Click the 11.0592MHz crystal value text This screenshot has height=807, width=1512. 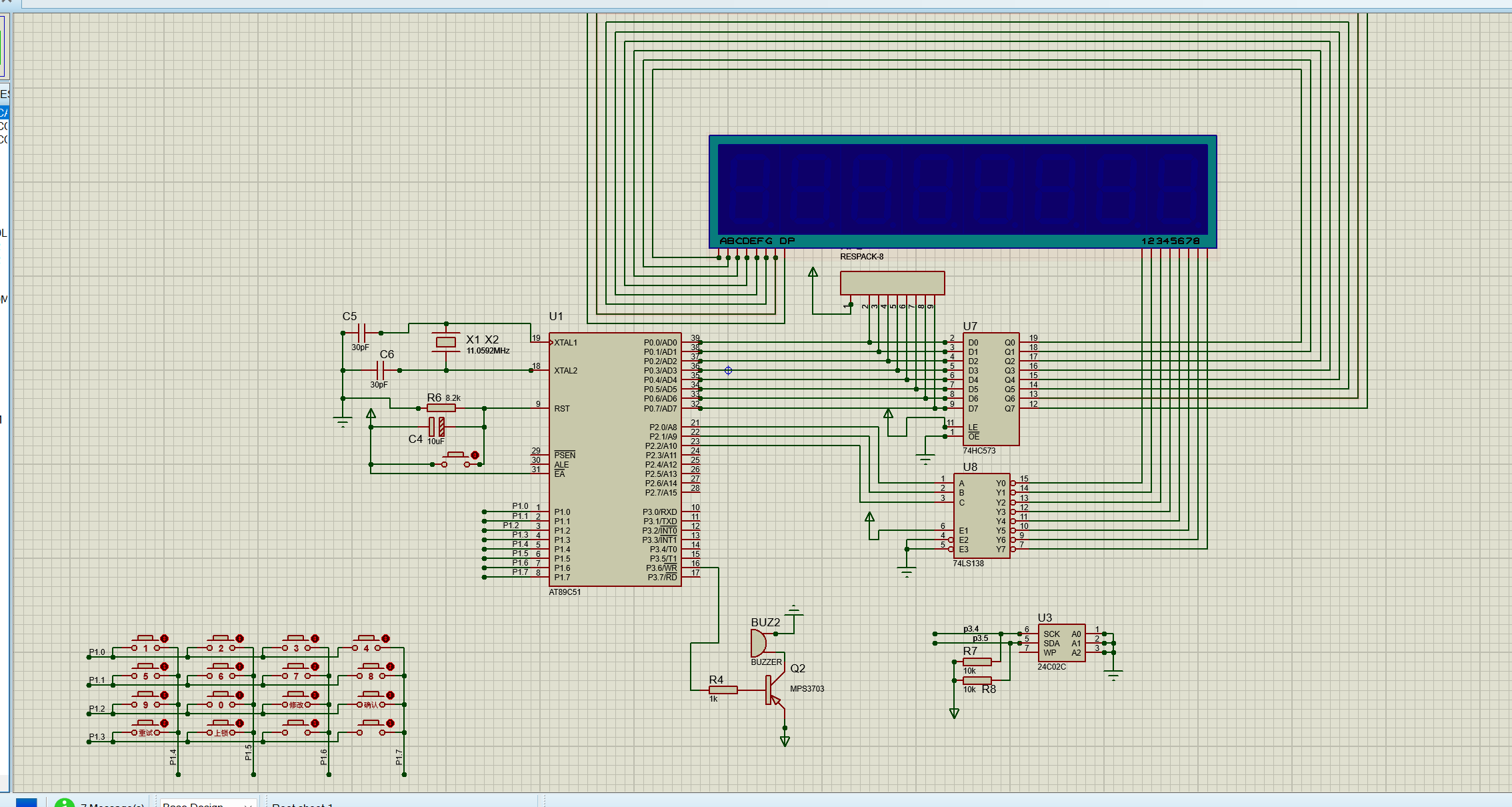click(x=488, y=351)
